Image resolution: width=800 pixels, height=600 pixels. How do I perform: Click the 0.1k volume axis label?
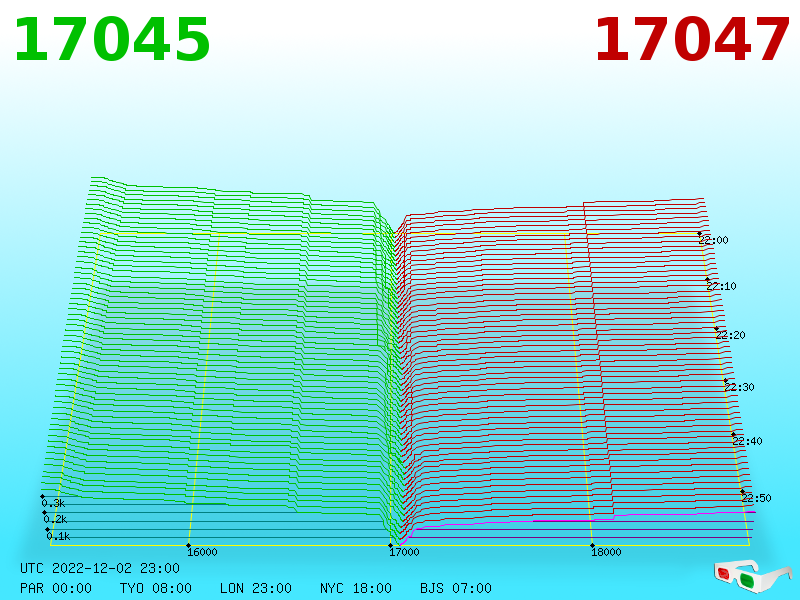(x=58, y=536)
